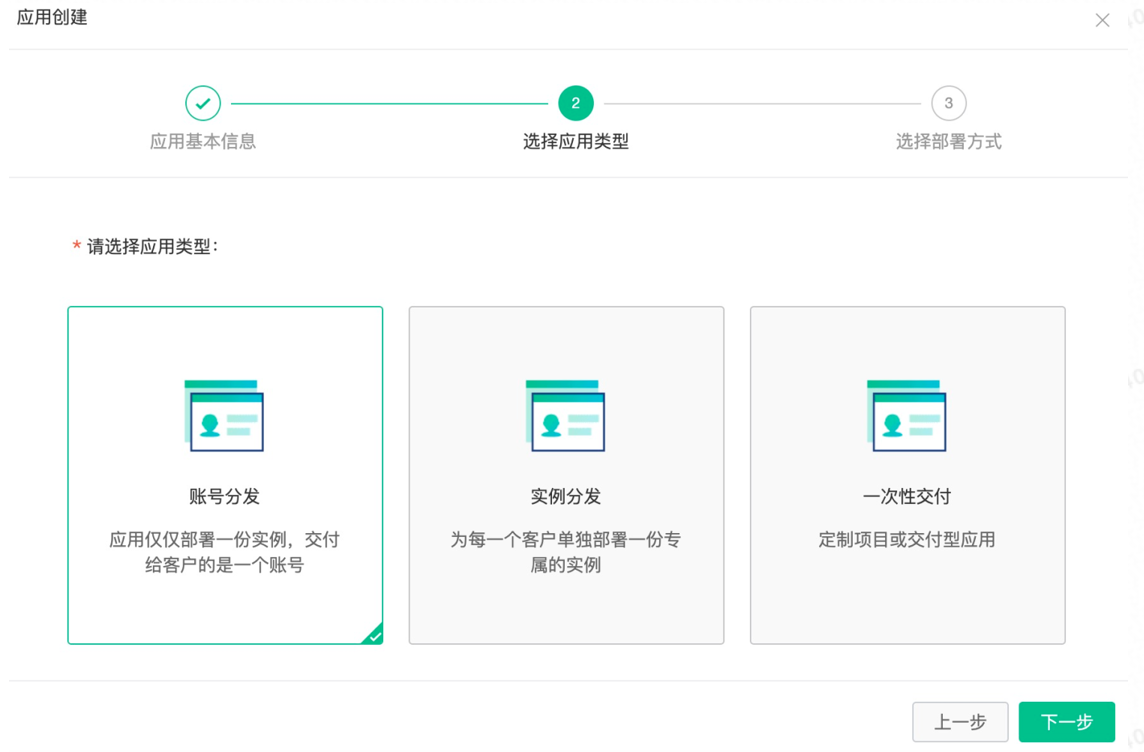This screenshot has width=1144, height=752.
Task: Choose the 实例分发 application type card
Action: click(x=566, y=475)
